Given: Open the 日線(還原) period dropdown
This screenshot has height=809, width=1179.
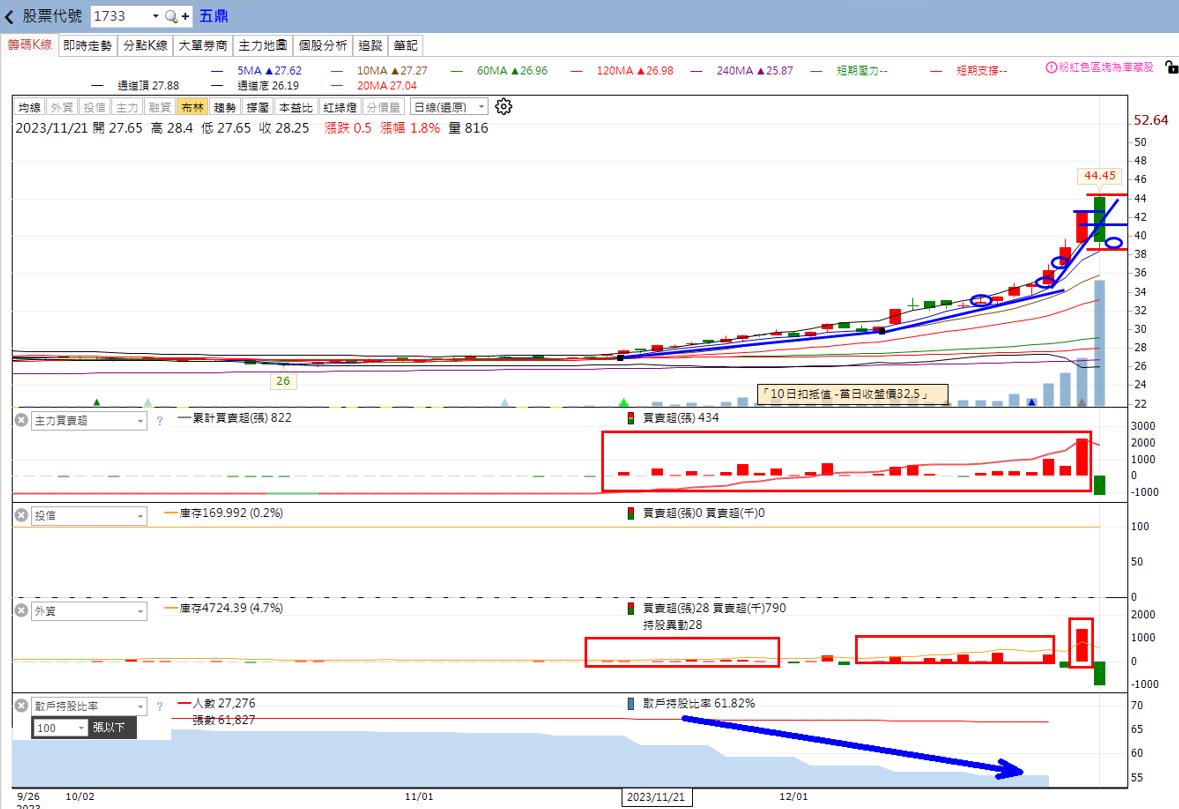Looking at the screenshot, I should pyautogui.click(x=449, y=107).
